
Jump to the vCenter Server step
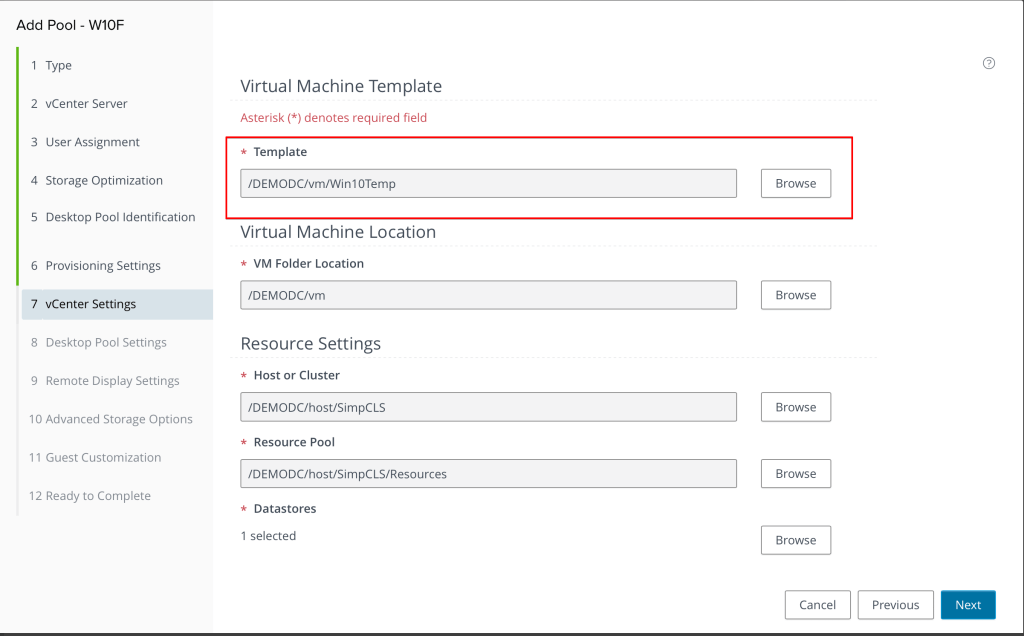tap(86, 104)
